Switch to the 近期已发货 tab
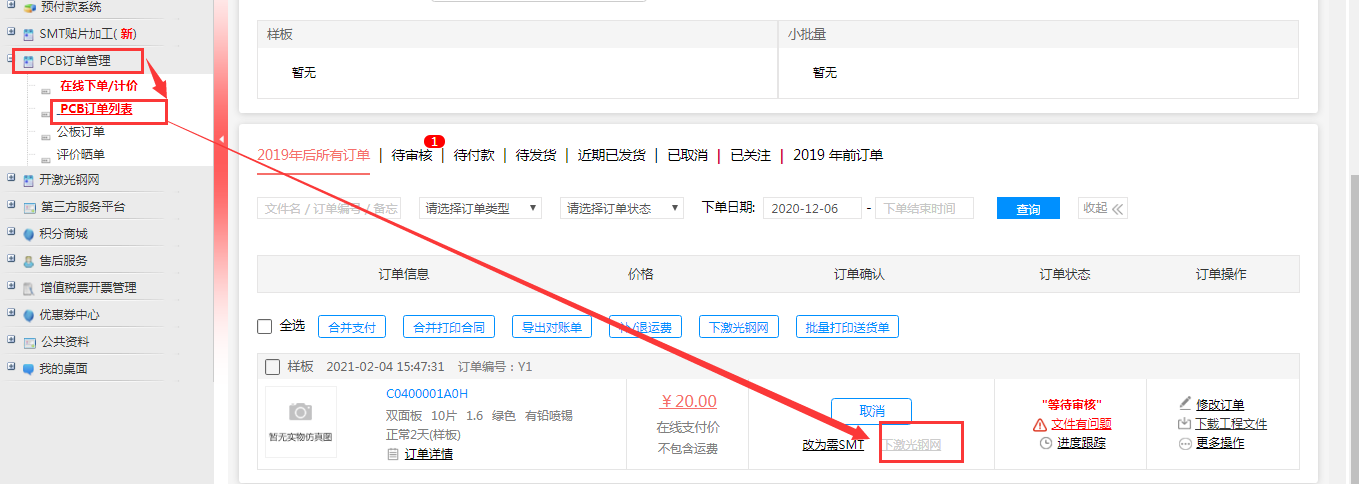The image size is (1359, 484). [x=610, y=155]
